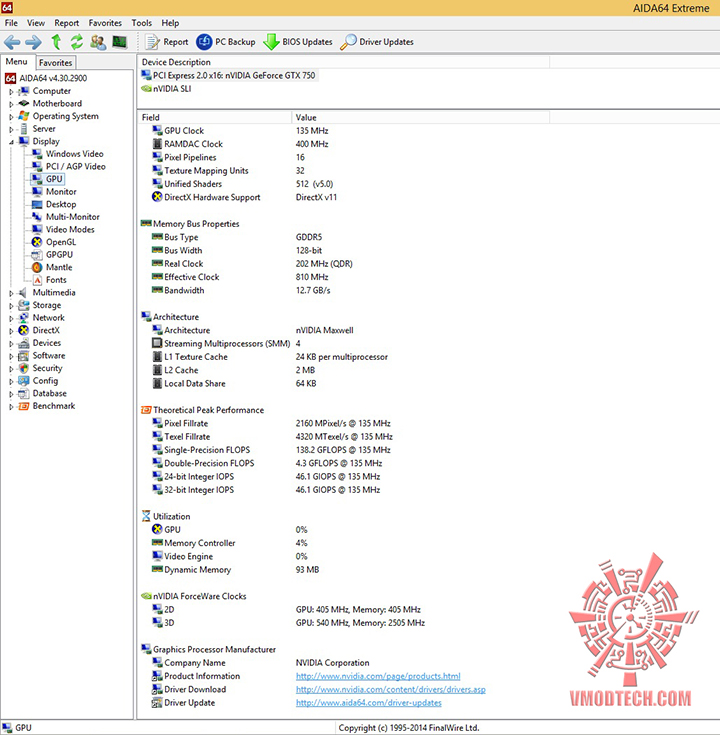This screenshot has height=735, width=720.
Task: Open the Report menu
Action: (x=67, y=23)
